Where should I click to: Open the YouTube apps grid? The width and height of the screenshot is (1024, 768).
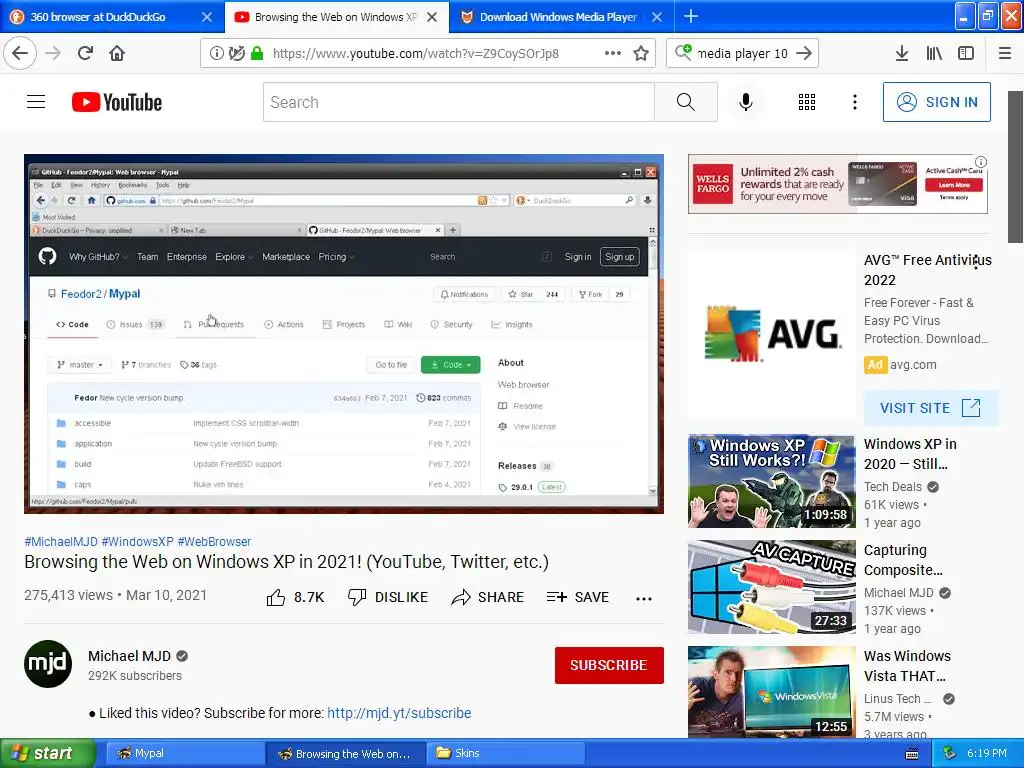click(807, 102)
